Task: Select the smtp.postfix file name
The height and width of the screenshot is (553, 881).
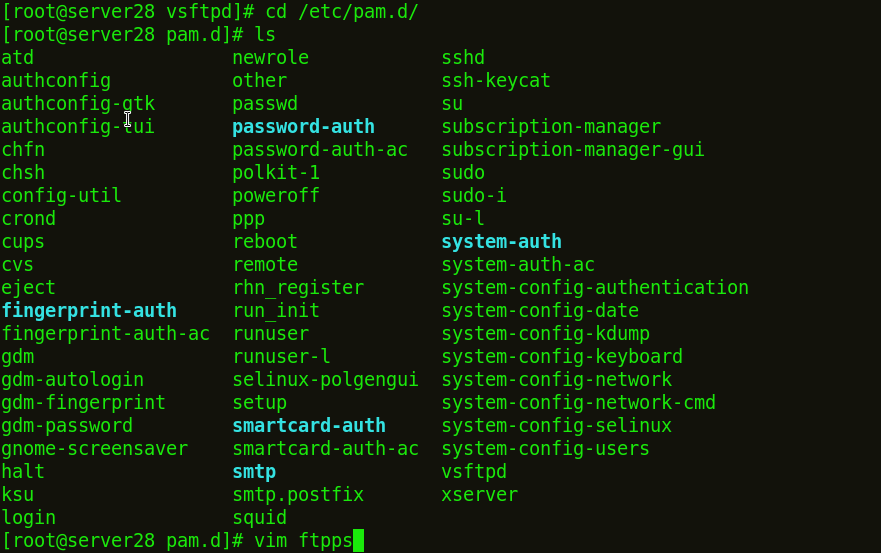Action: click(298, 495)
